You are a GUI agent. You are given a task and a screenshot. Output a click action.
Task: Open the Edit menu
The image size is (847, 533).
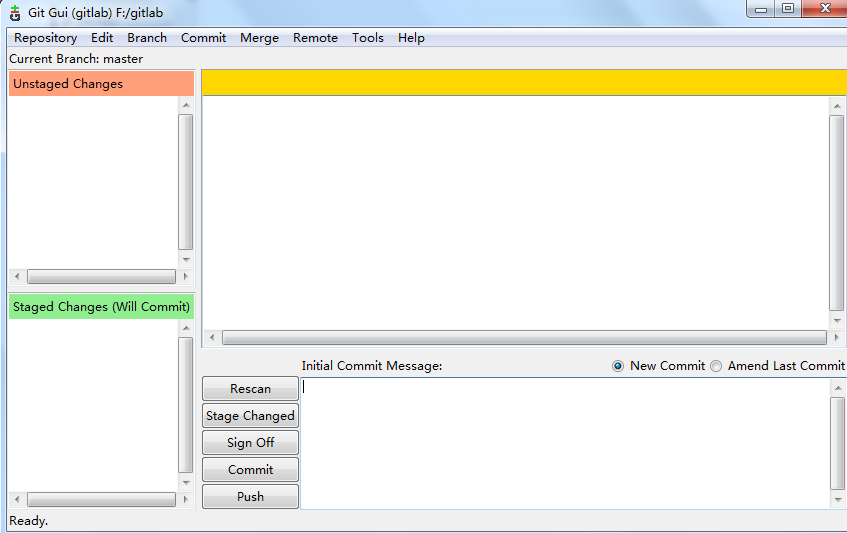(x=102, y=38)
